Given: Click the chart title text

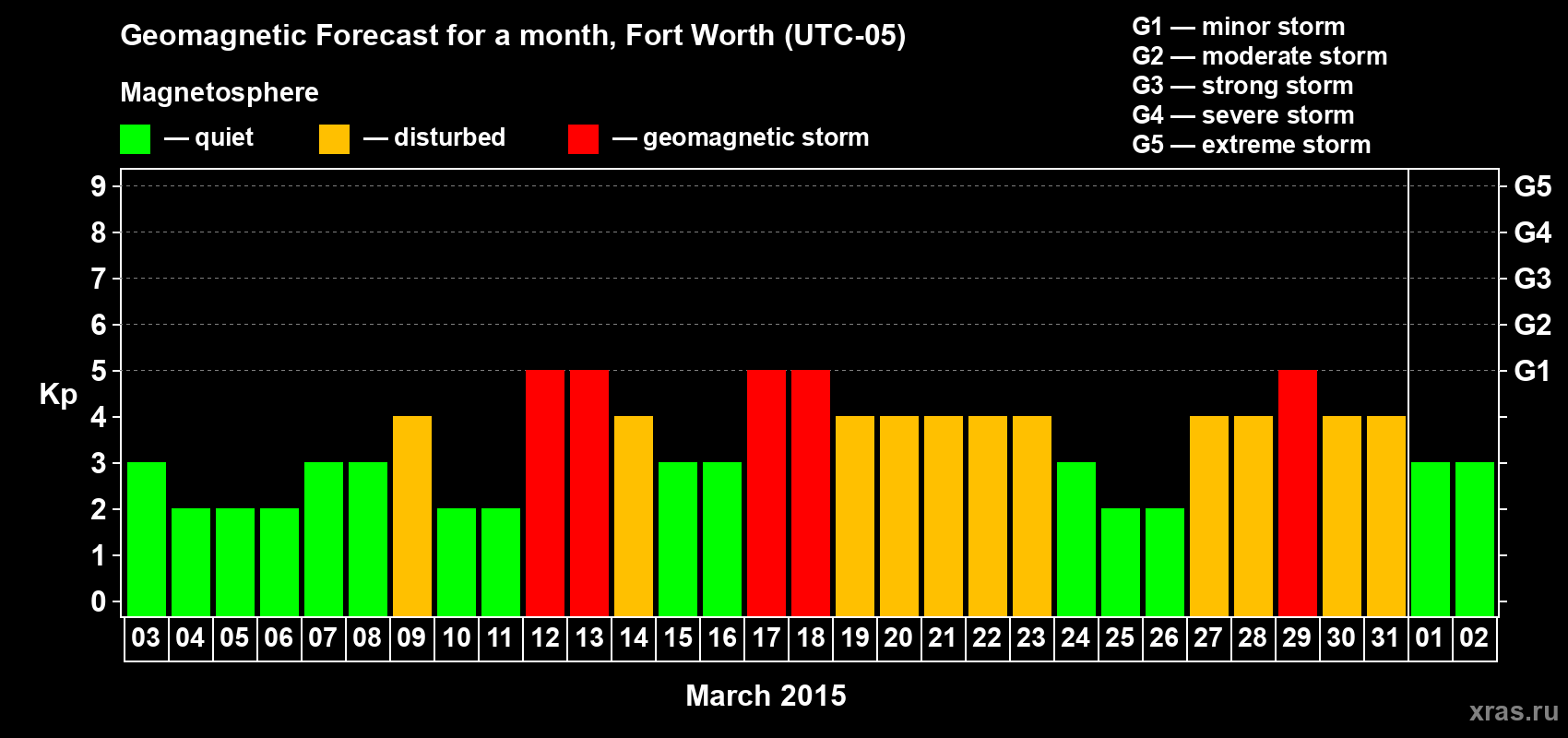Looking at the screenshot, I should (513, 36).
